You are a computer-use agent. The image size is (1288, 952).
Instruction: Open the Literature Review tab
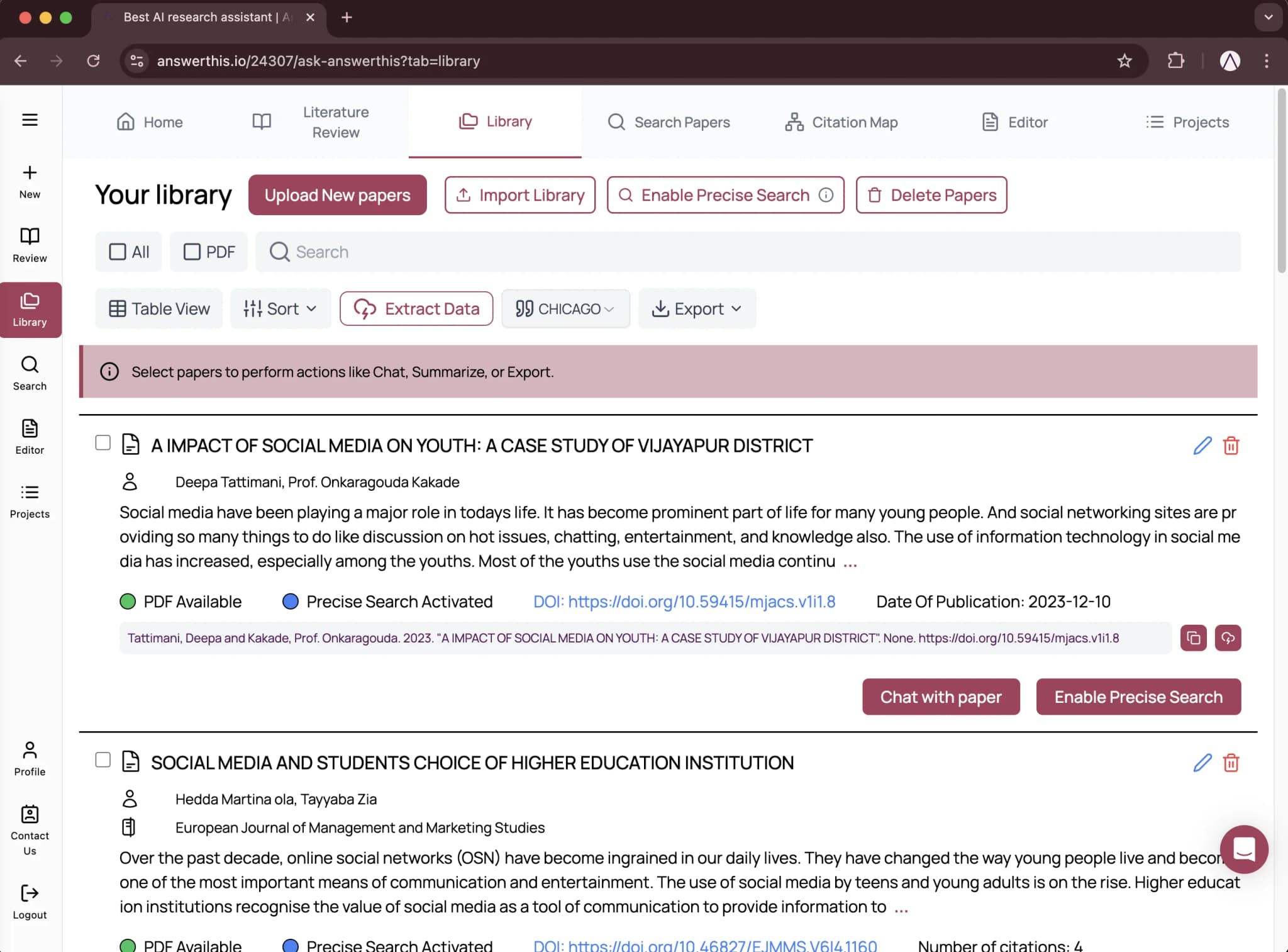[311, 122]
